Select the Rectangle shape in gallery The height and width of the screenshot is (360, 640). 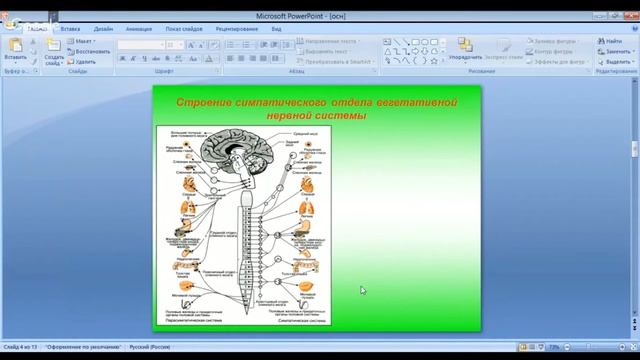point(416,42)
